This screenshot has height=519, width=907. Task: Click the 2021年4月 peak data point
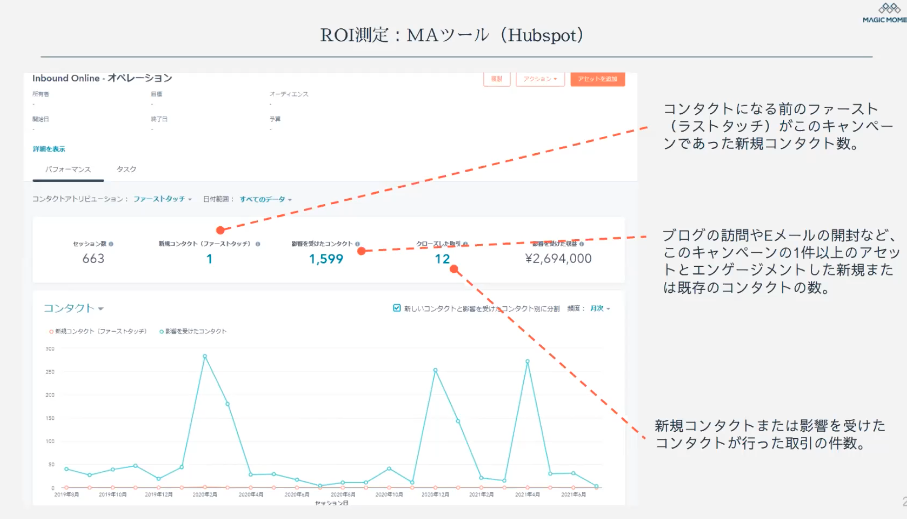(528, 362)
